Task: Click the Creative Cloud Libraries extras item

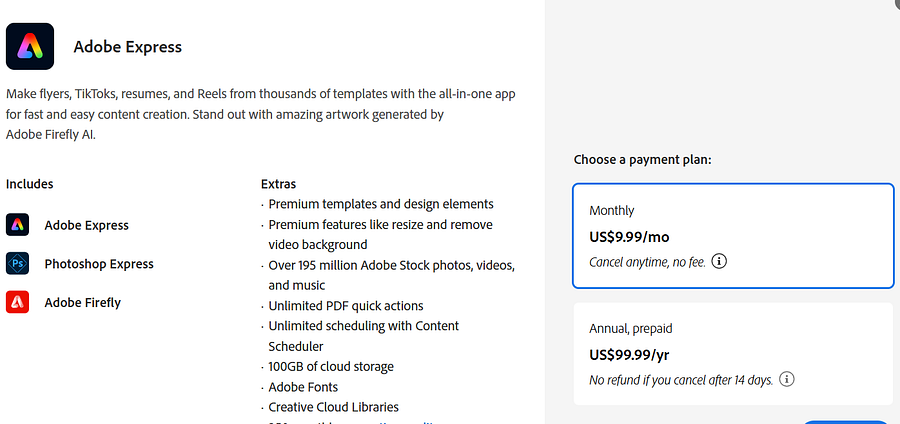Action: coord(333,407)
